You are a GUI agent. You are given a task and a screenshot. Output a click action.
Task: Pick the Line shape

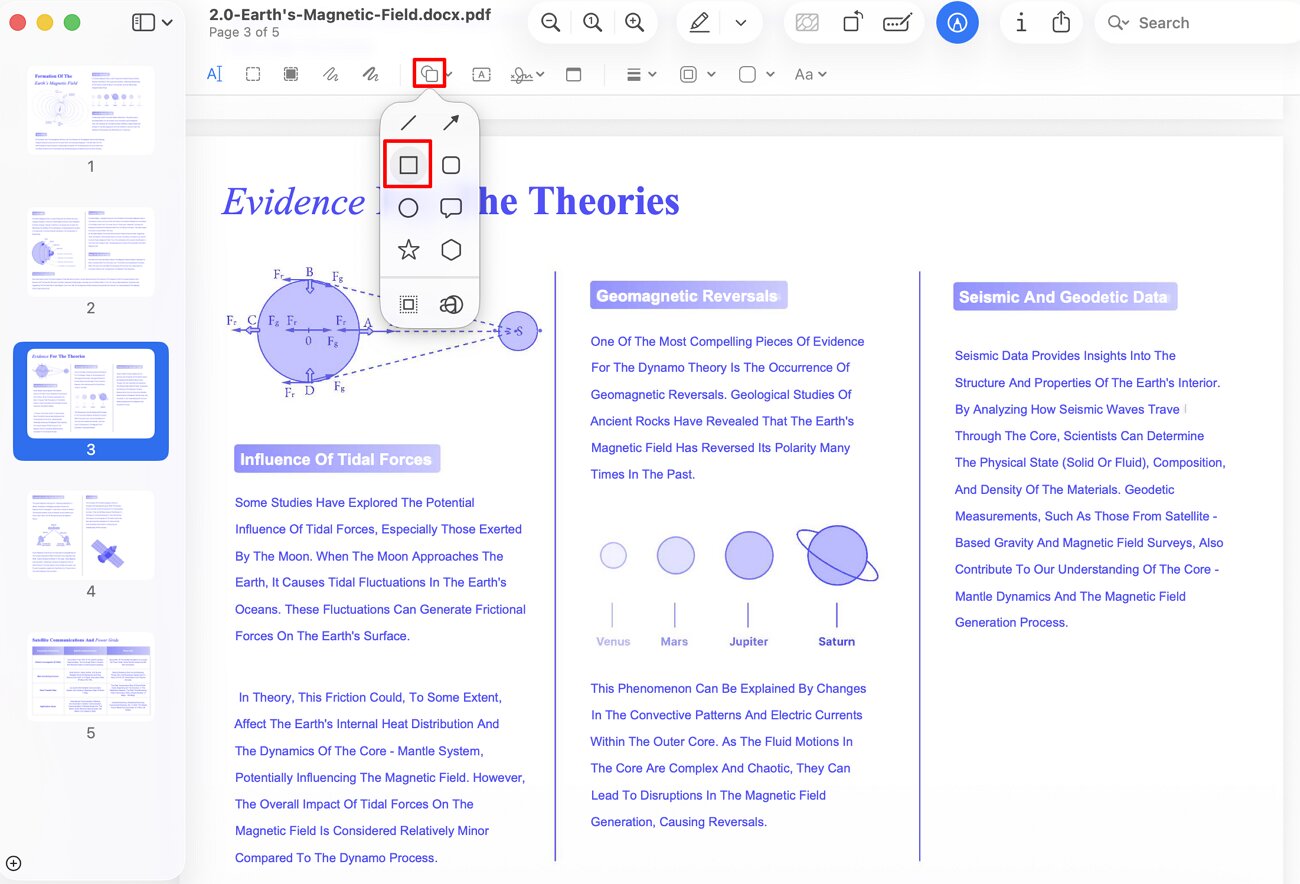408,123
